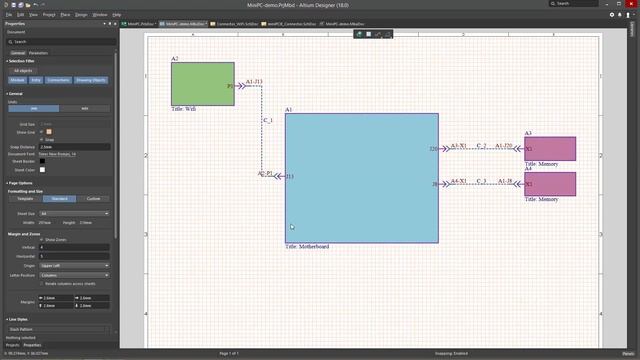The width and height of the screenshot is (640, 360).
Task: Select mm units
Action: coord(34,109)
